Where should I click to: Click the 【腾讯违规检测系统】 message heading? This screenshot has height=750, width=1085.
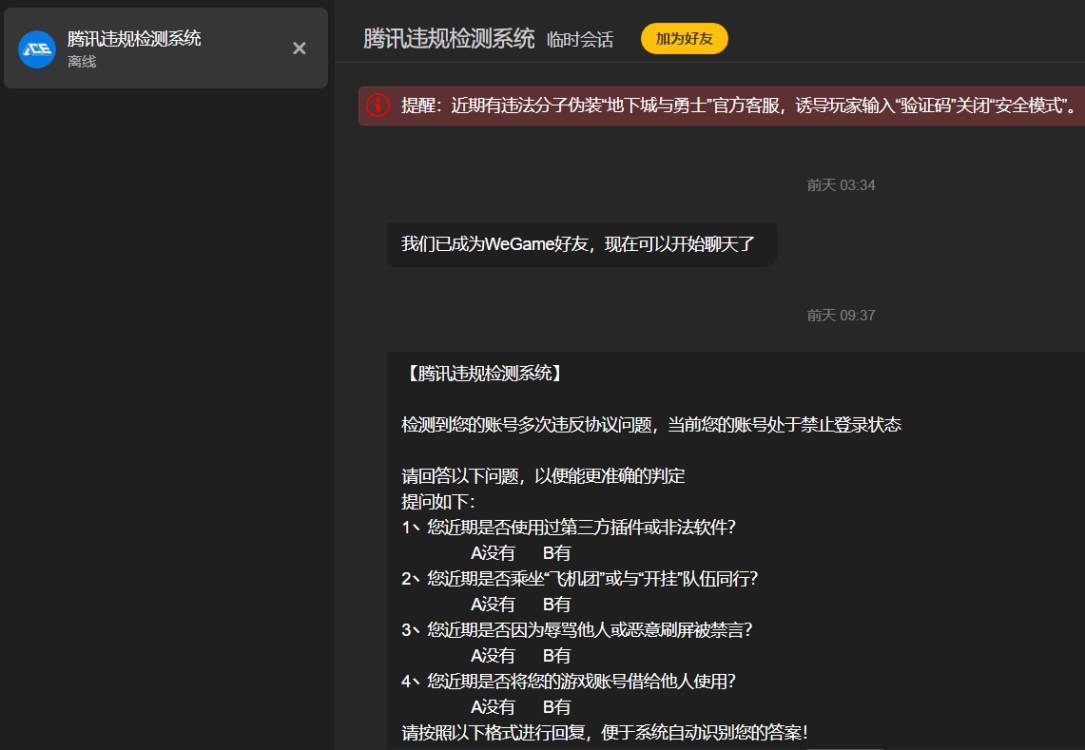click(484, 374)
